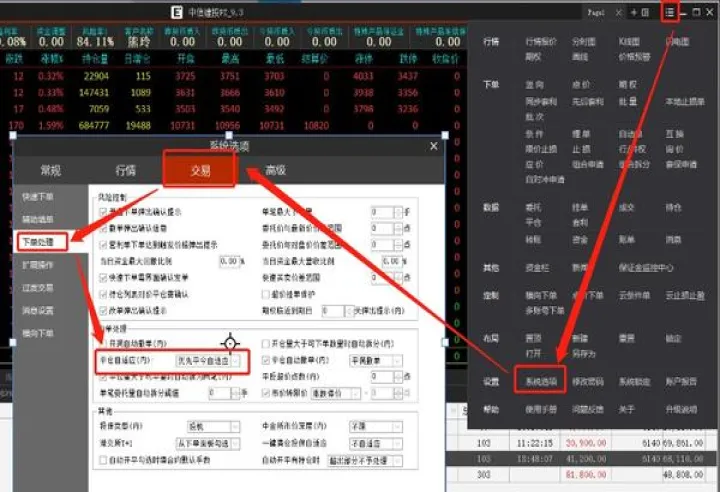Enable 开仓量大于可下单数量时自动拆分 checkbox
Viewport: 720px width, 492px height.
pos(265,344)
